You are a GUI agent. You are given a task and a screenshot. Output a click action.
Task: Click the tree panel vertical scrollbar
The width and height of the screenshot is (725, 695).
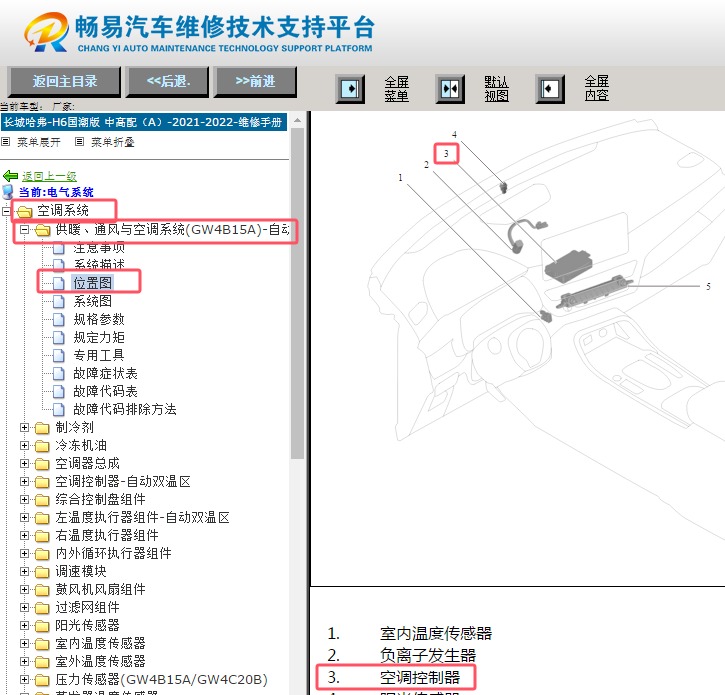point(297,294)
